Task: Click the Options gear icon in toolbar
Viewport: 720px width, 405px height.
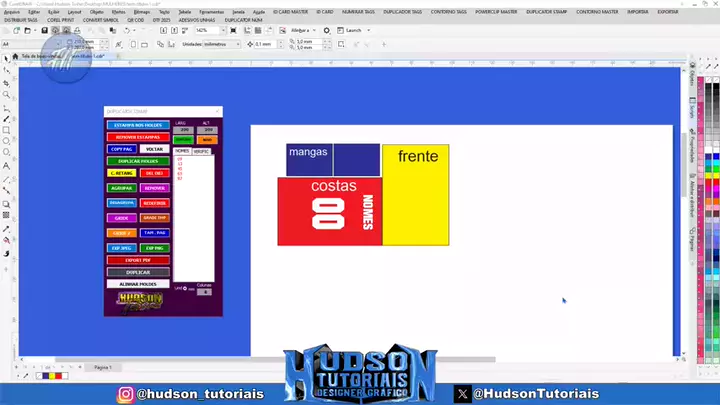Action: pos(325,30)
